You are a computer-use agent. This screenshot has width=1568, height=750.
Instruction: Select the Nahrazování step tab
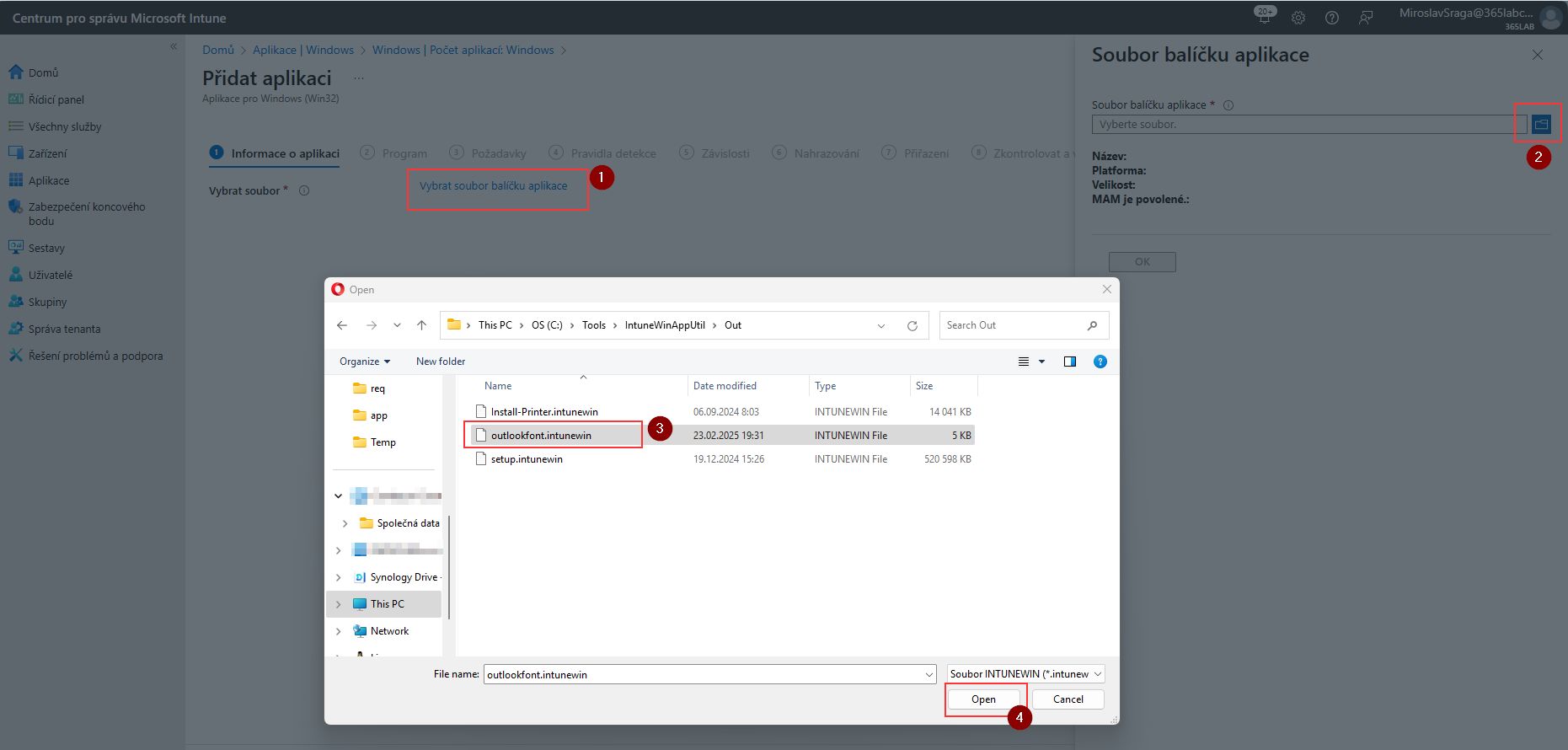click(x=816, y=153)
